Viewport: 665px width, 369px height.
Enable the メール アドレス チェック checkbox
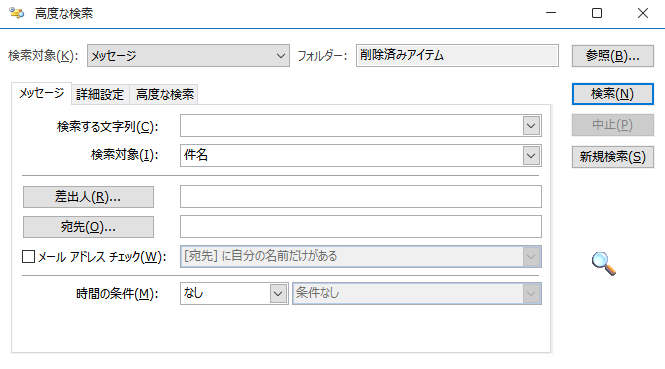click(x=28, y=256)
